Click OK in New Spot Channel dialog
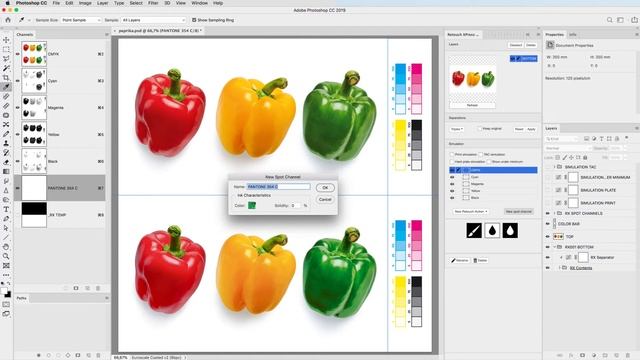640x360 pixels. point(325,187)
